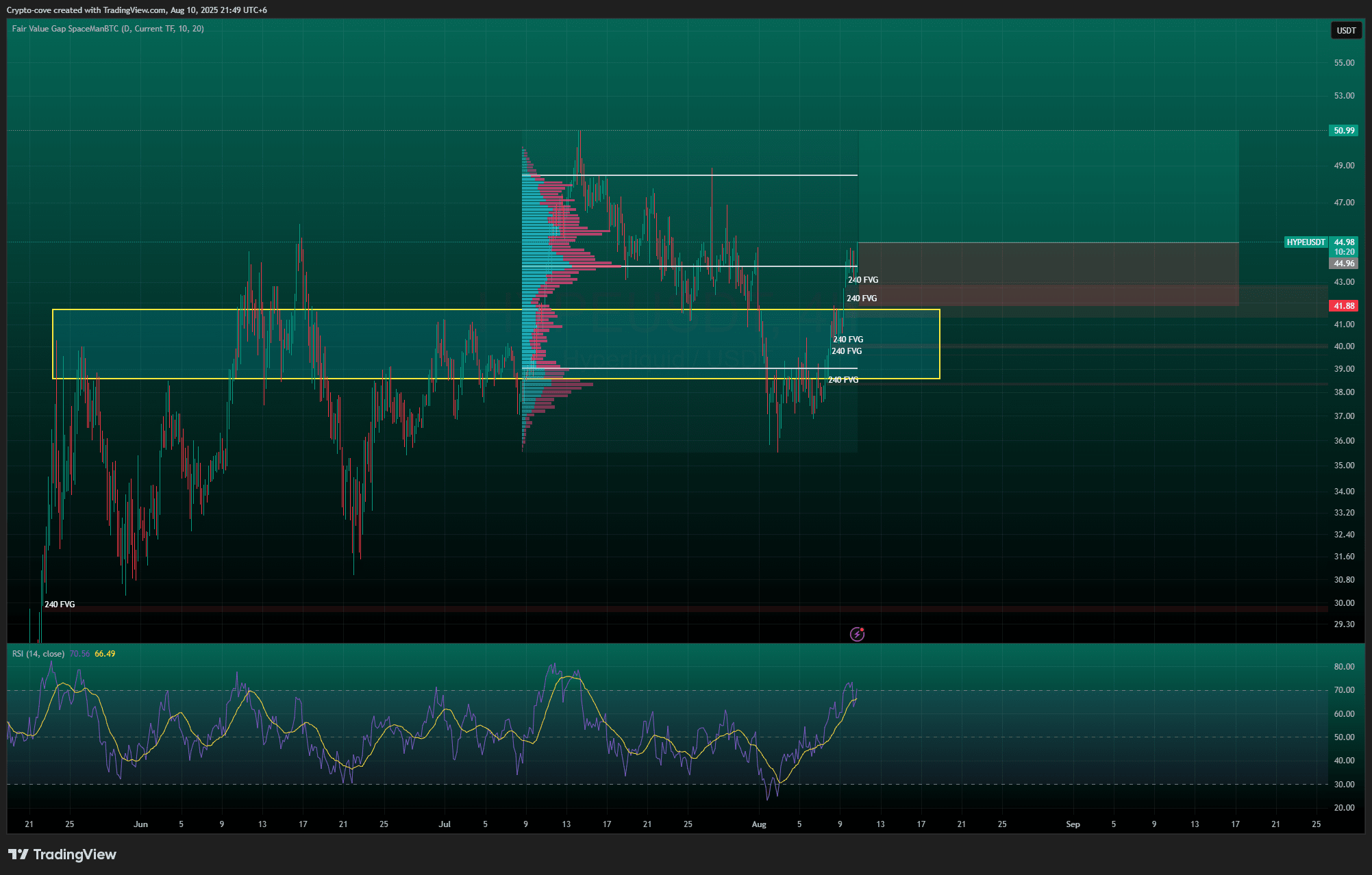1372x875 pixels.
Task: Click the Sep label on time axis
Action: coord(1073,824)
